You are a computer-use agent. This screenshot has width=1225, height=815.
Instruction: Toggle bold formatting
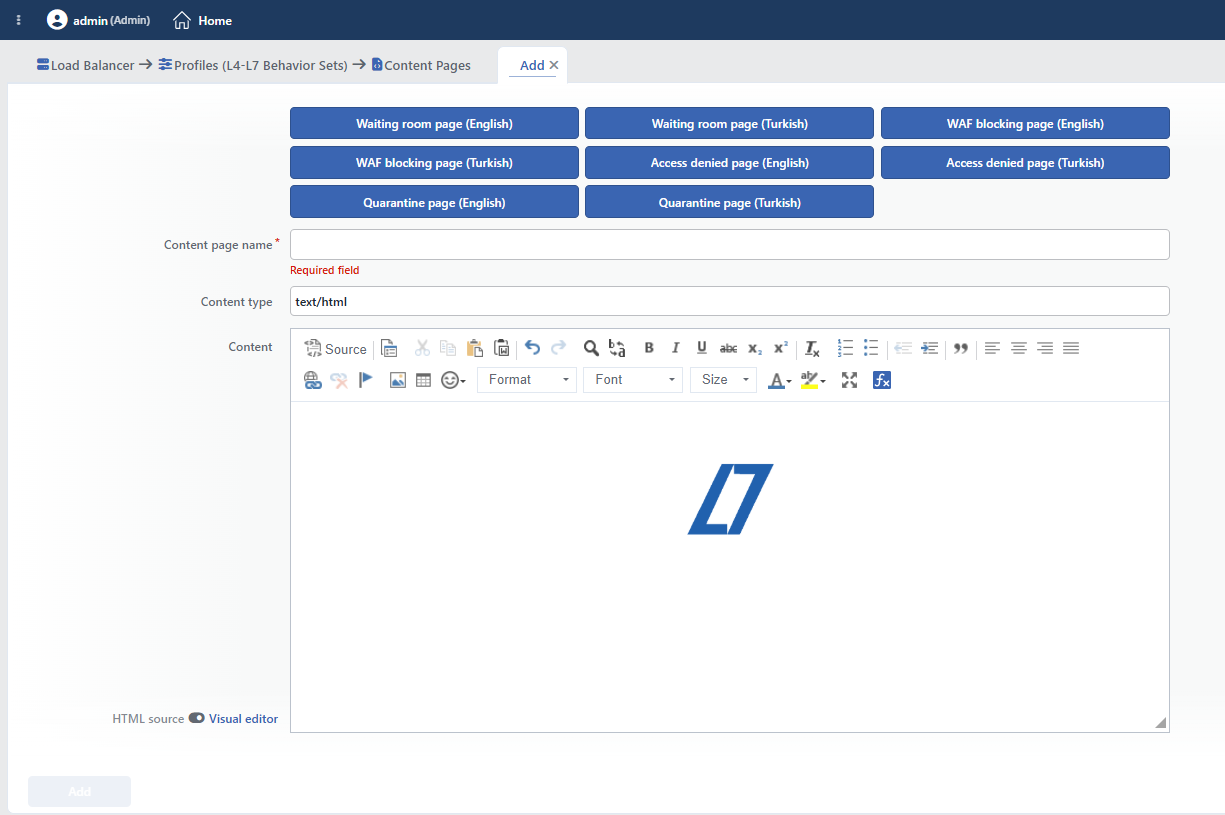coord(649,348)
